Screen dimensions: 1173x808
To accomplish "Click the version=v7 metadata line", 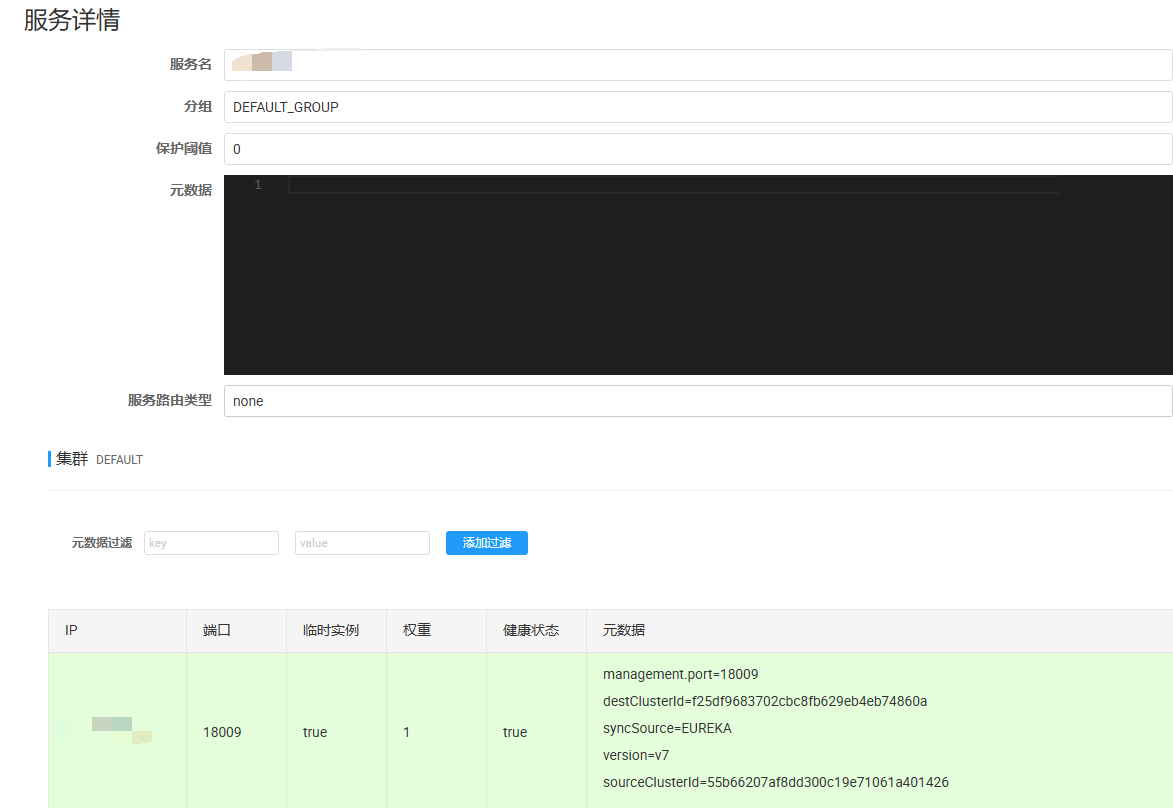I will (x=636, y=755).
